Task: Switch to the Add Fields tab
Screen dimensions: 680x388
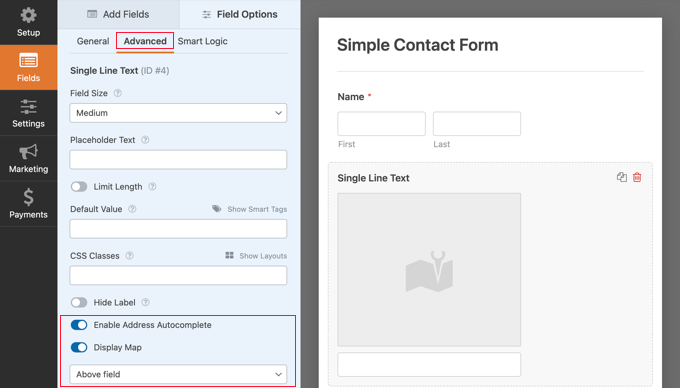Action: (118, 14)
